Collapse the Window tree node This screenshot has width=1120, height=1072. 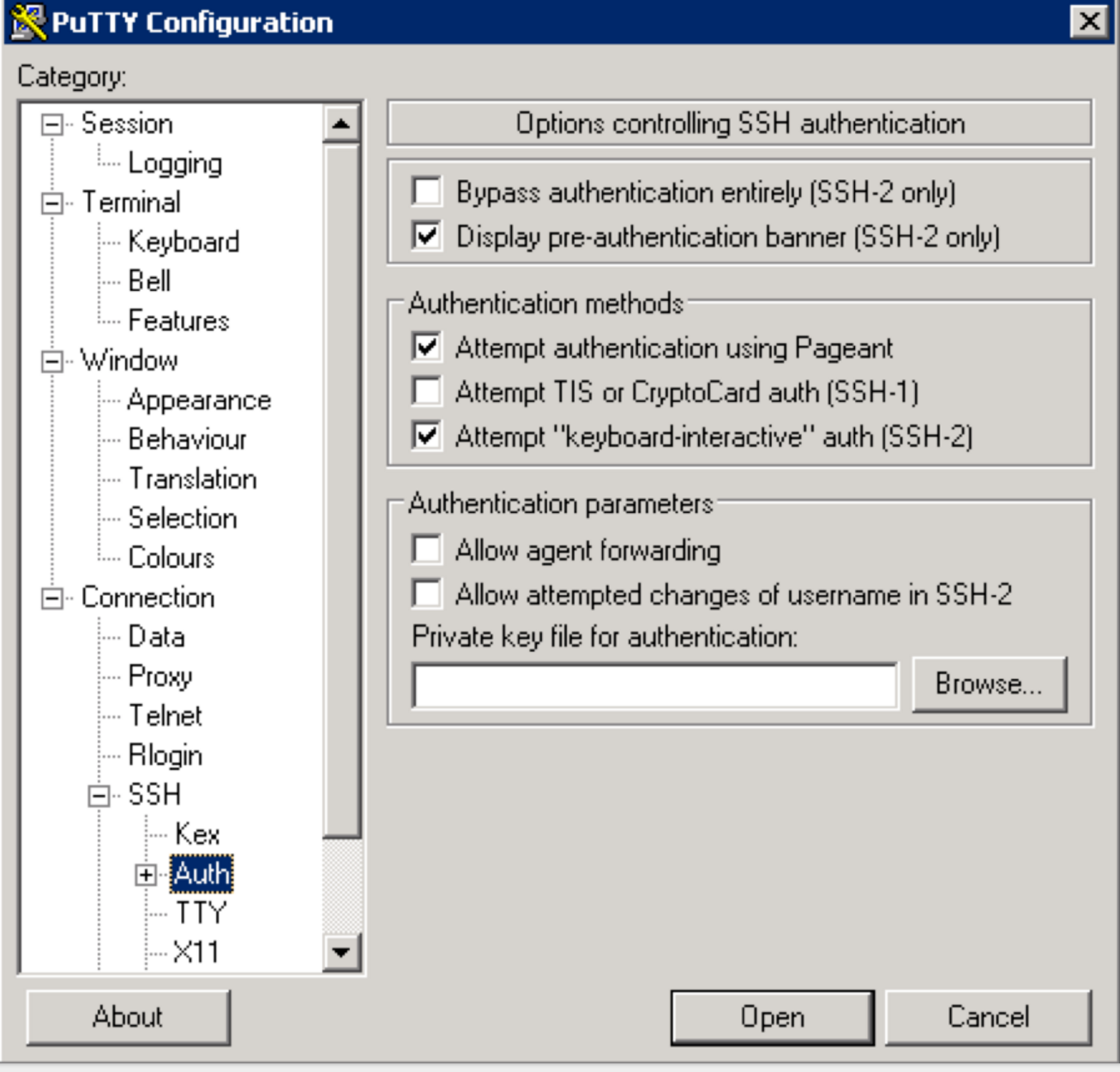click(x=52, y=361)
